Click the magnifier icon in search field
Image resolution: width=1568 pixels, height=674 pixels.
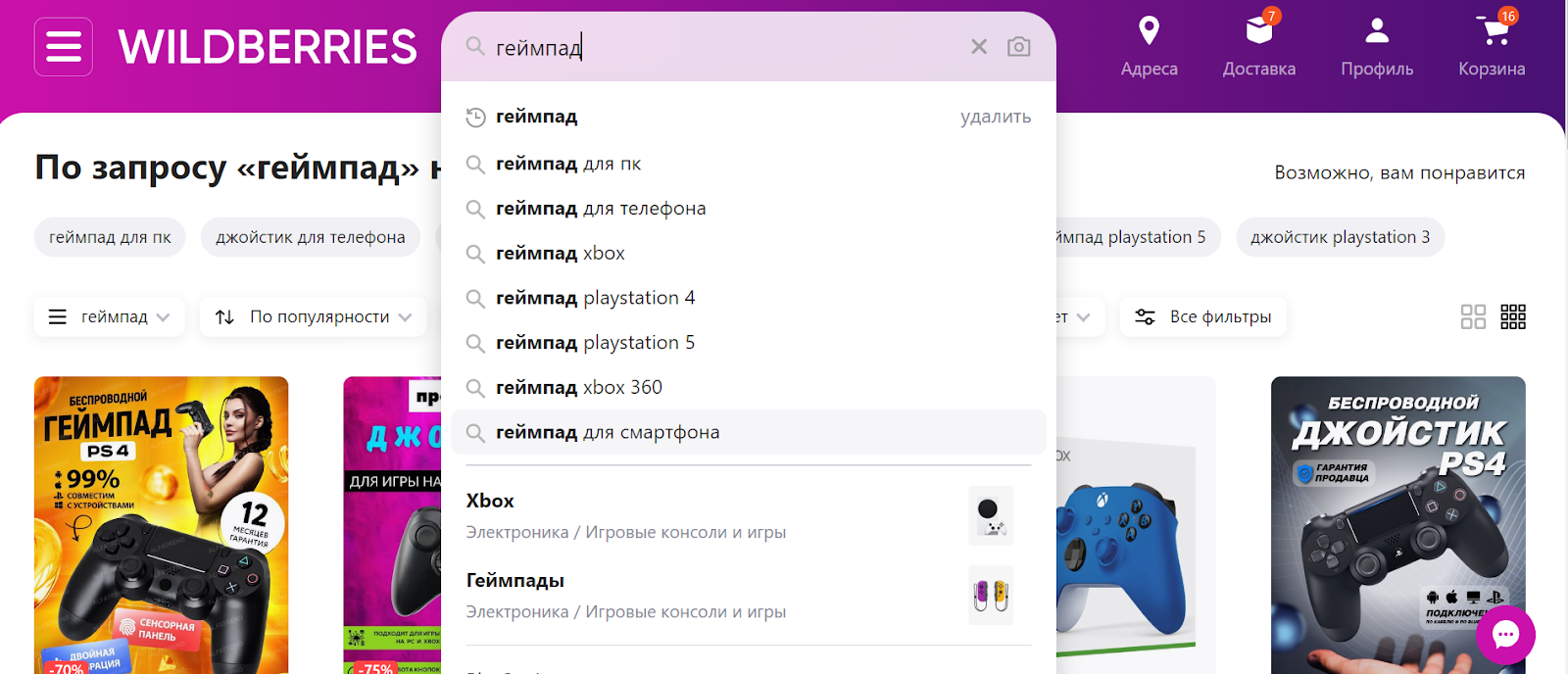(x=475, y=46)
